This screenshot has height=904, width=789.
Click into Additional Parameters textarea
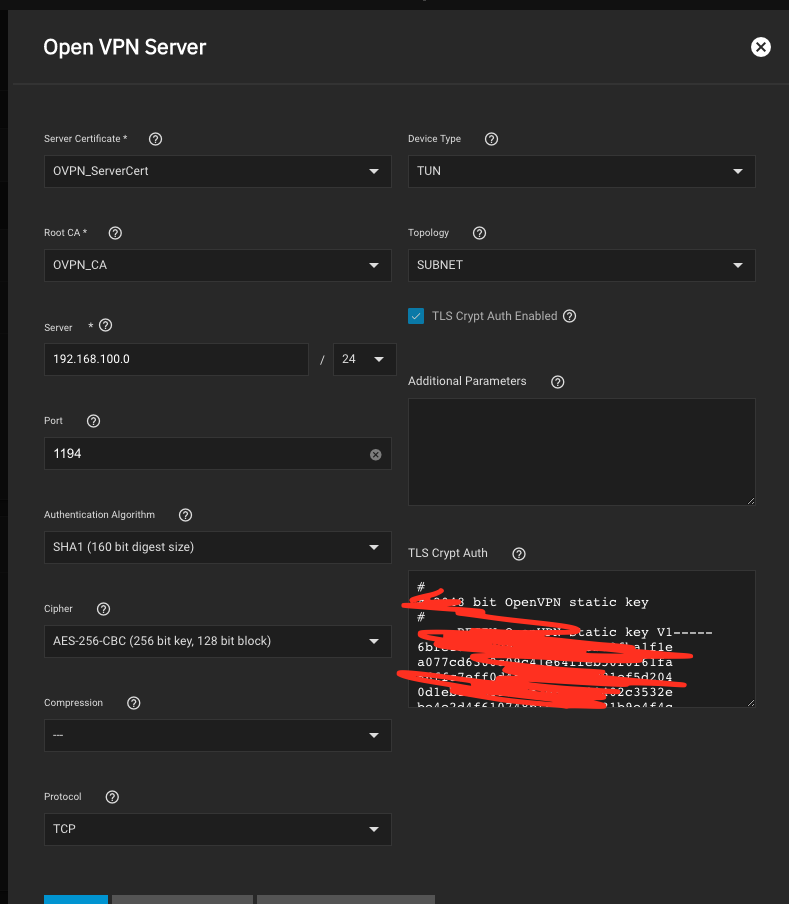582,452
